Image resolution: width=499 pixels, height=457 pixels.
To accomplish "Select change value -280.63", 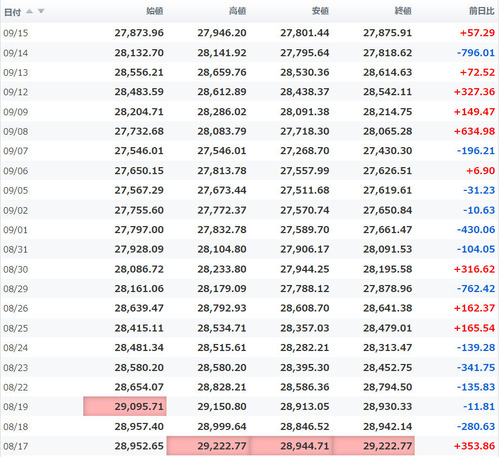I will [476, 427].
